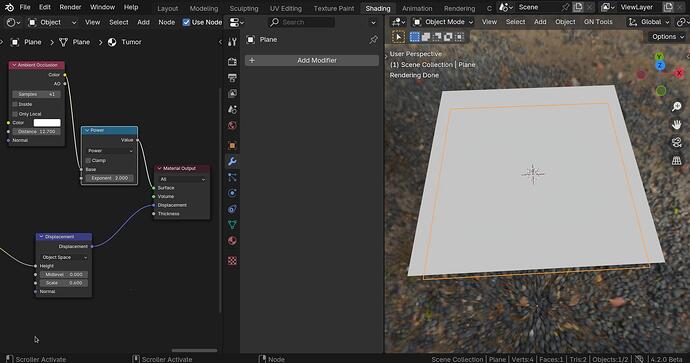This screenshot has width=690, height=363.
Task: Open the Power operation dropdown
Action: coord(110,150)
